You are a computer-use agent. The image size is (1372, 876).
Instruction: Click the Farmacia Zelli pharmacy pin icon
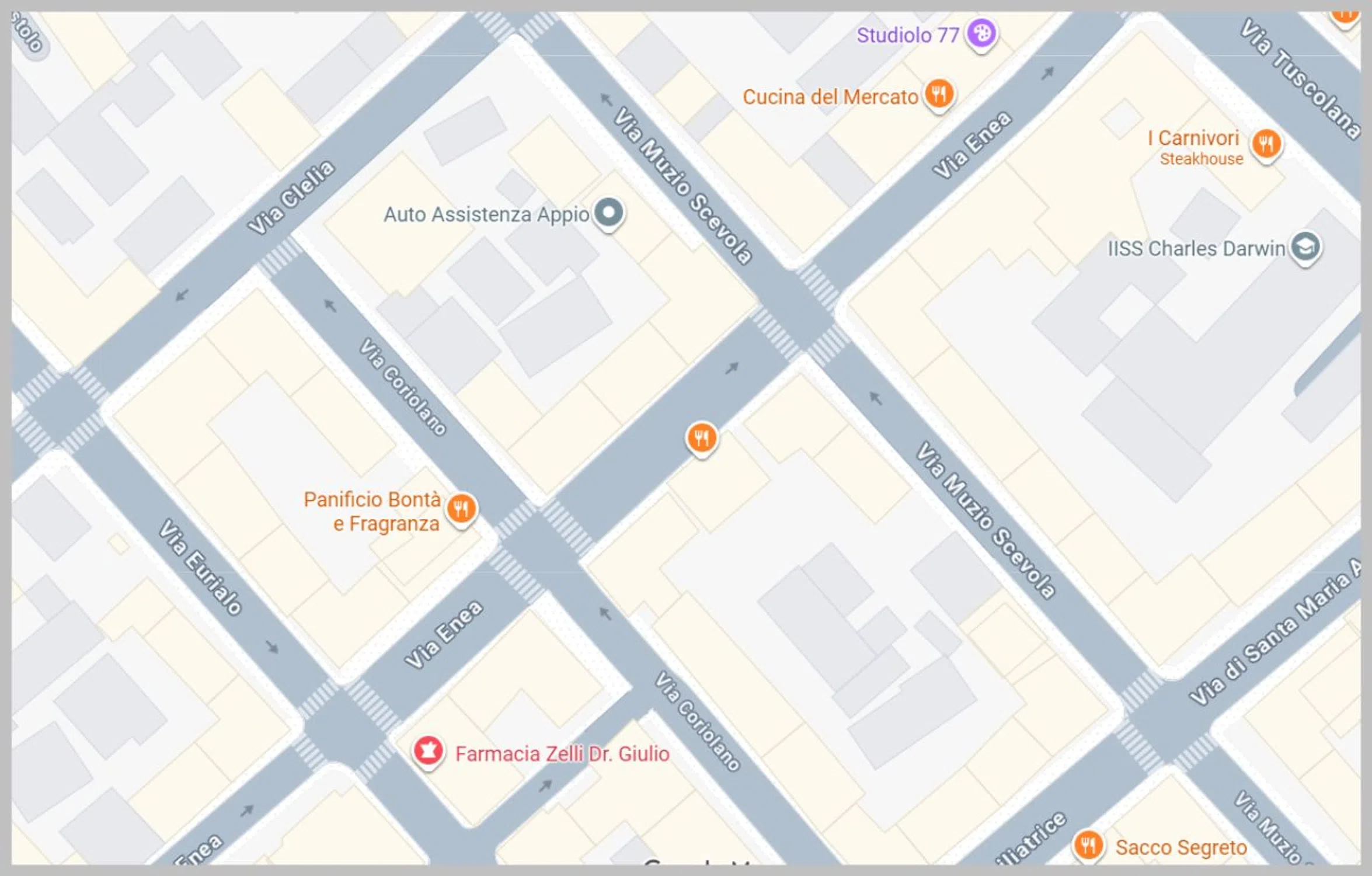click(428, 751)
